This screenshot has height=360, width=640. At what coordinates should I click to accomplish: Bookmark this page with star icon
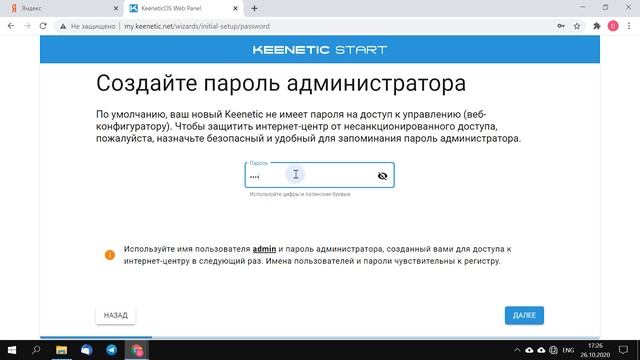pos(577,26)
